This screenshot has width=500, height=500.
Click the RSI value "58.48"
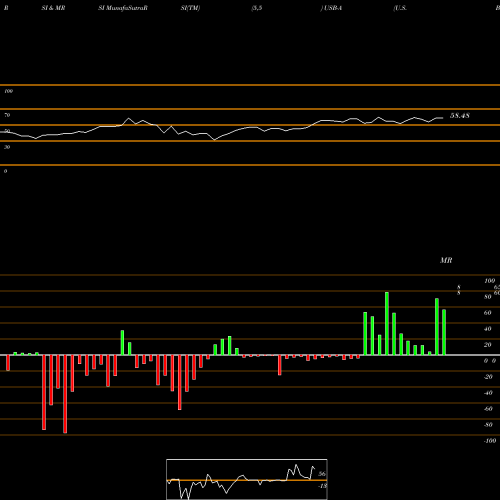[x=460, y=116]
